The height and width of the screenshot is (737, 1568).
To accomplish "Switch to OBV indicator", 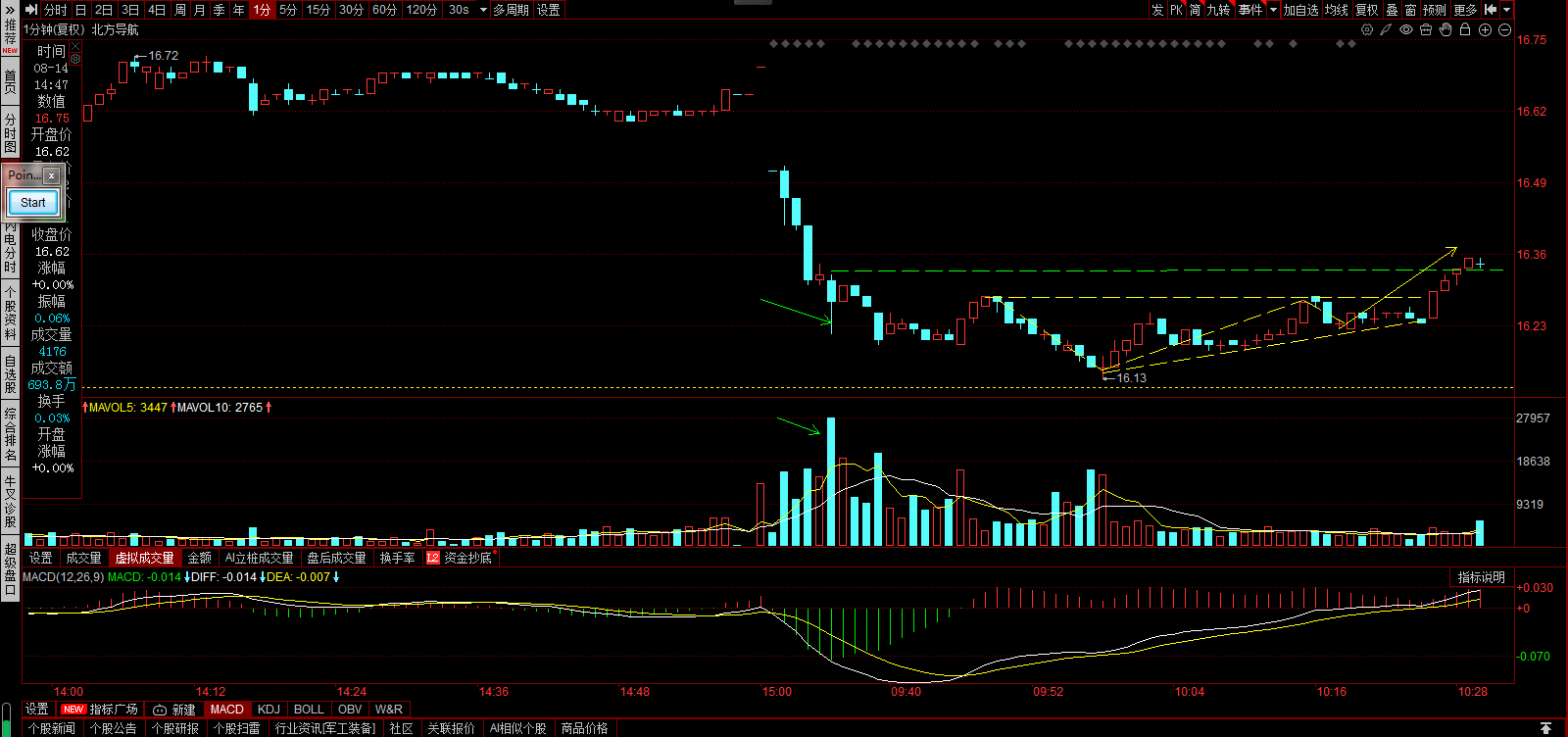I will [x=350, y=709].
